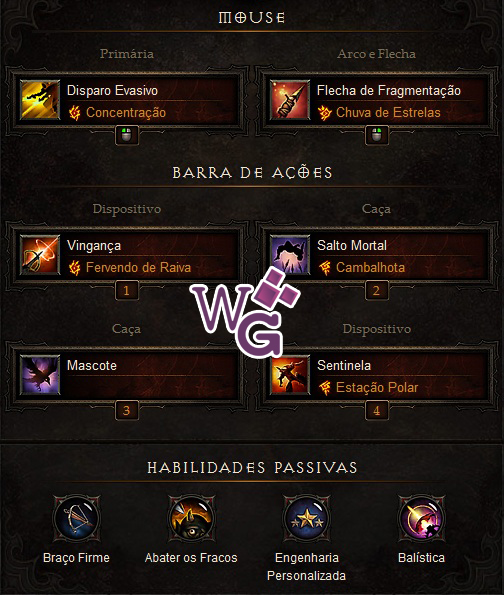Open the Concentração rune link
504x595 pixels.
tap(126, 113)
